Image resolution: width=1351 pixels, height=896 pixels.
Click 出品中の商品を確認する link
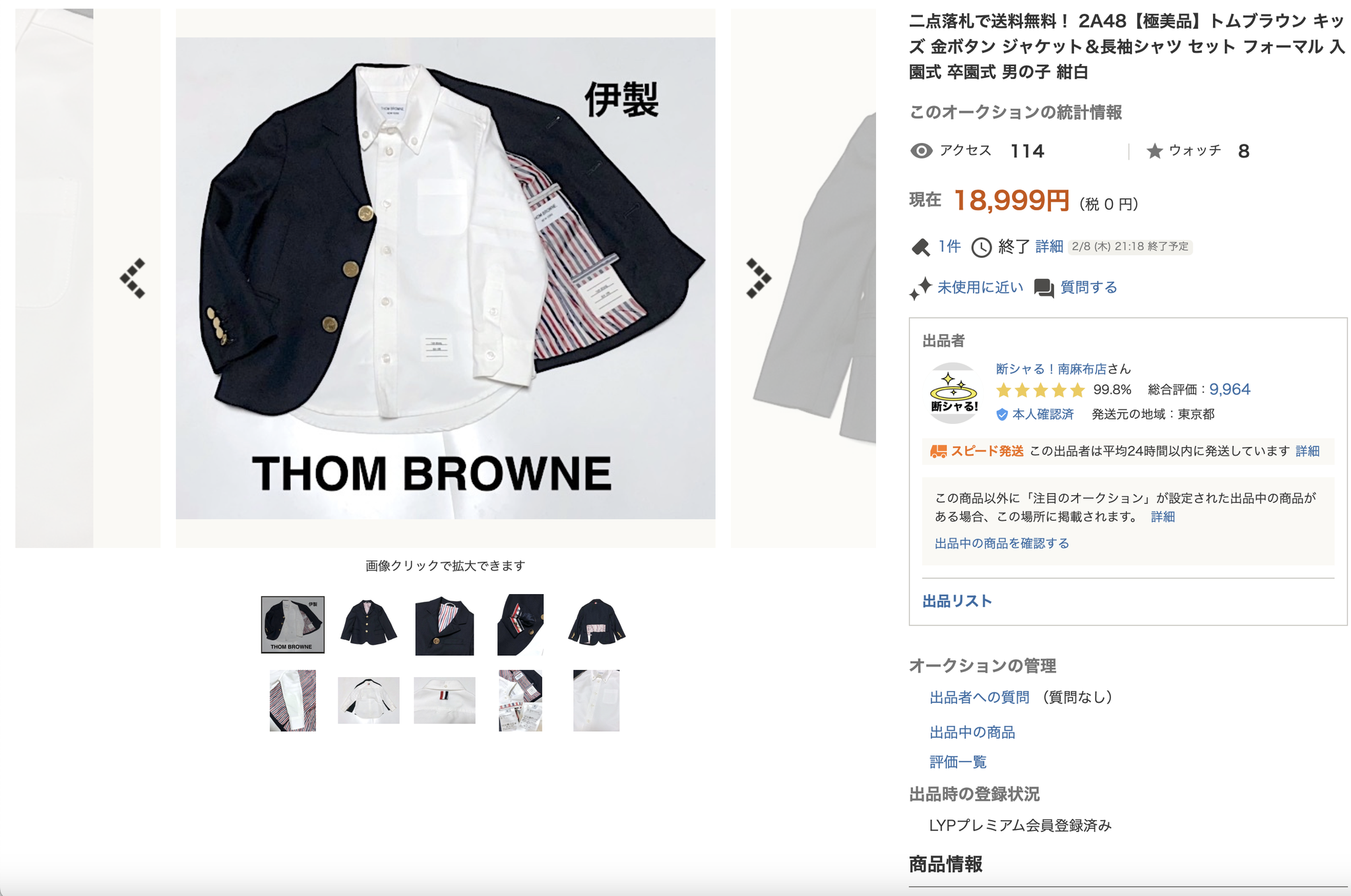tap(1001, 543)
